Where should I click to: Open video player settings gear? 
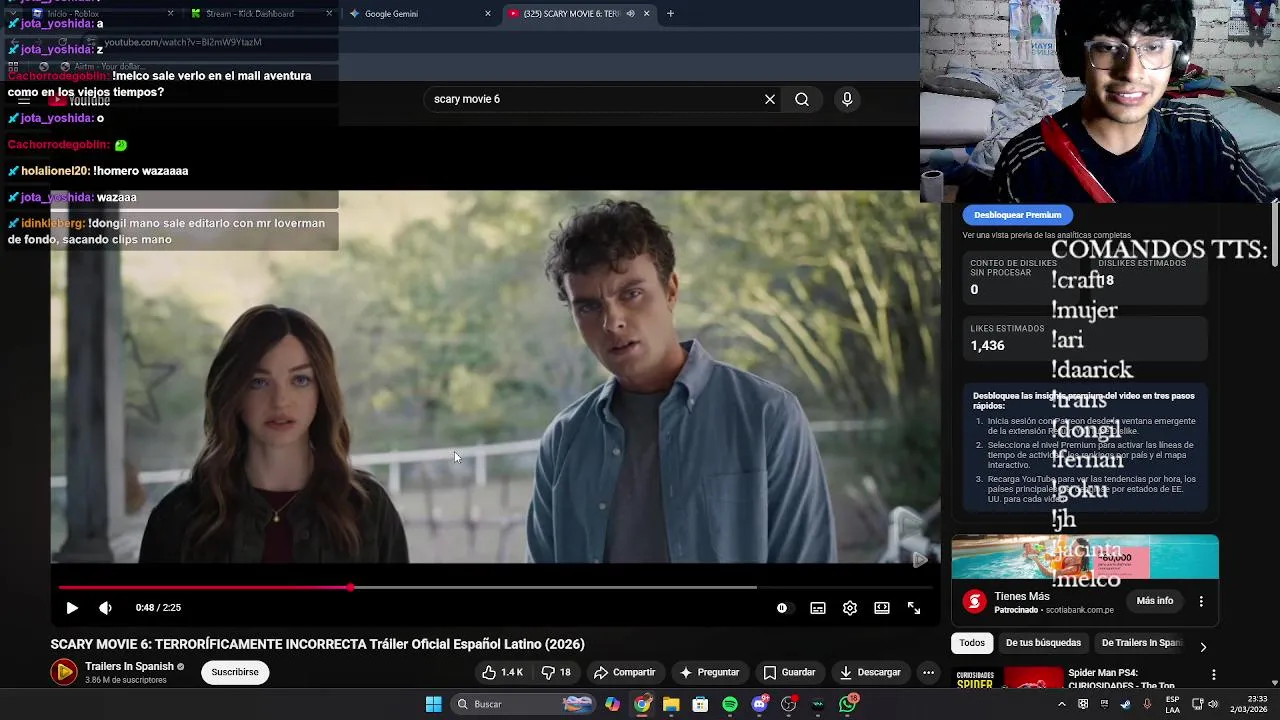850,608
